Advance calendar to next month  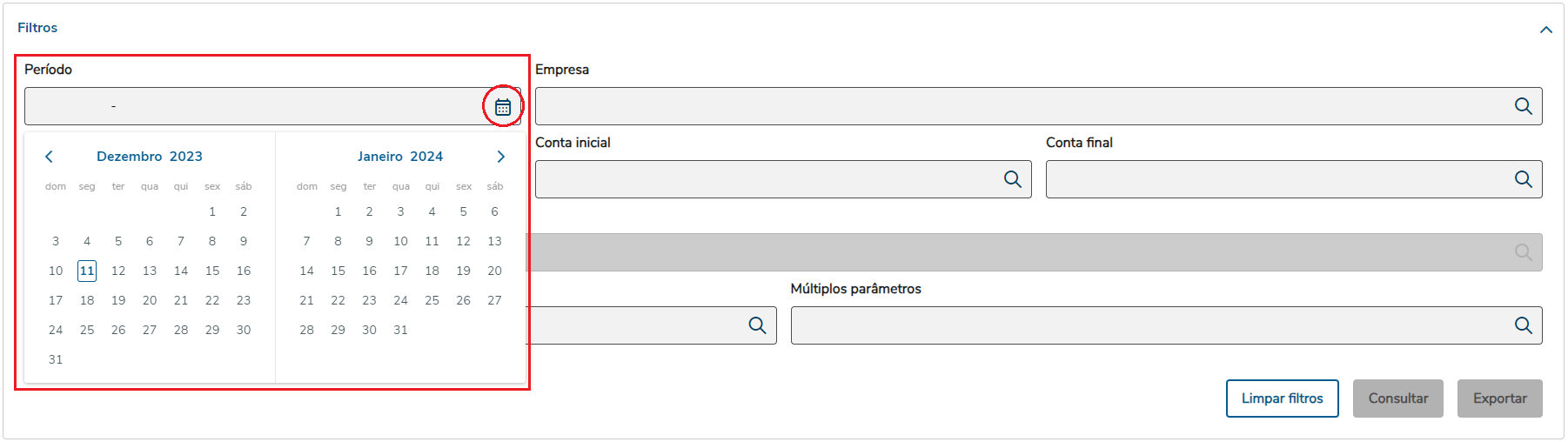click(500, 157)
